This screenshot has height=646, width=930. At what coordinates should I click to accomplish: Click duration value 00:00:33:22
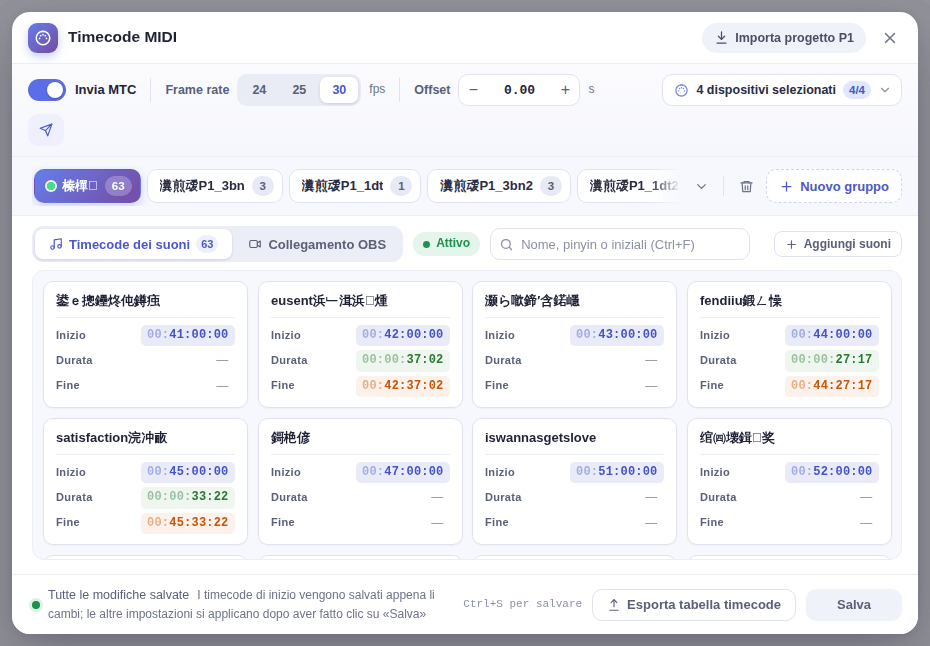[187, 497]
